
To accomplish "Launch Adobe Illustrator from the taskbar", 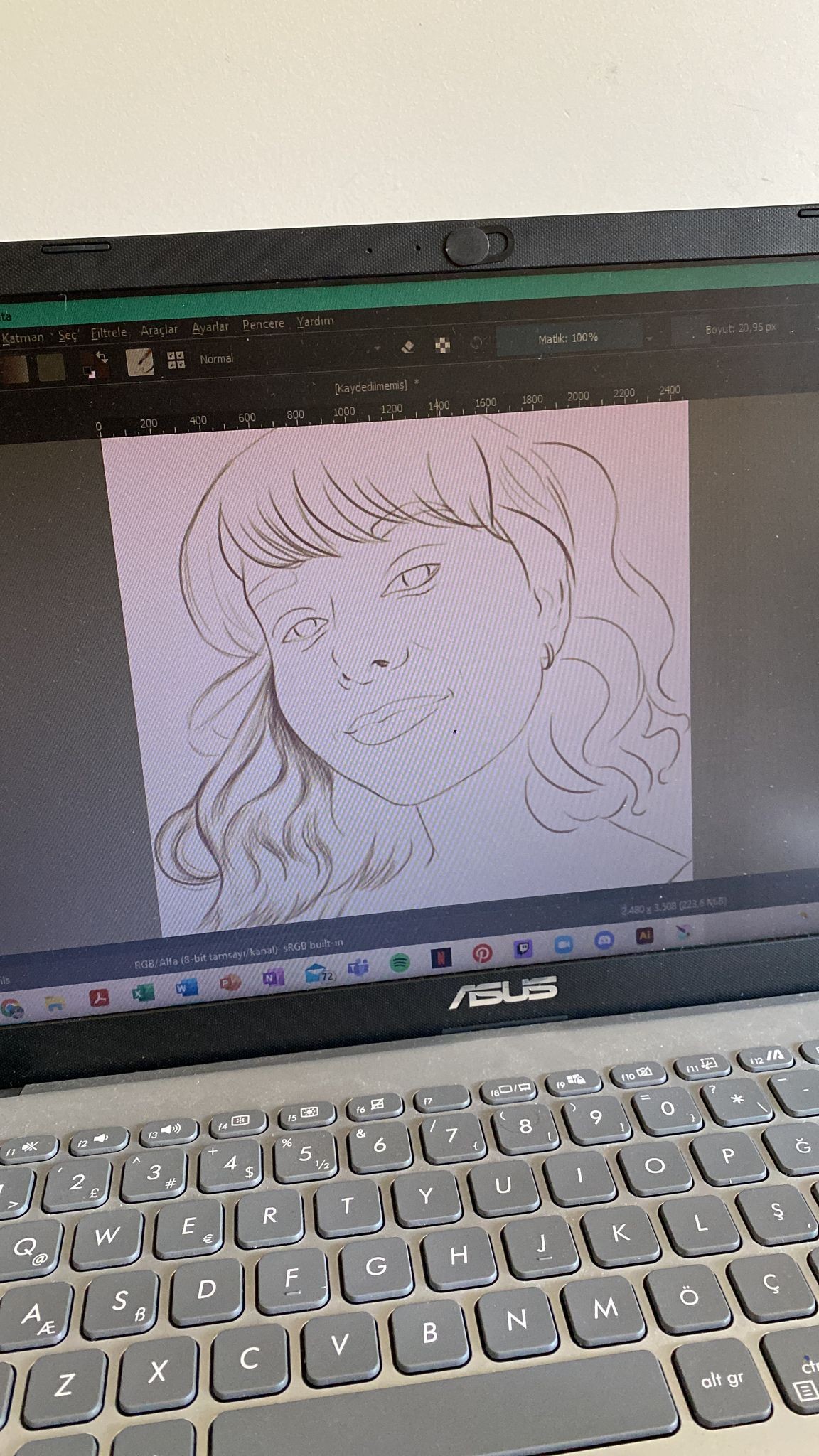I will pyautogui.click(x=645, y=936).
